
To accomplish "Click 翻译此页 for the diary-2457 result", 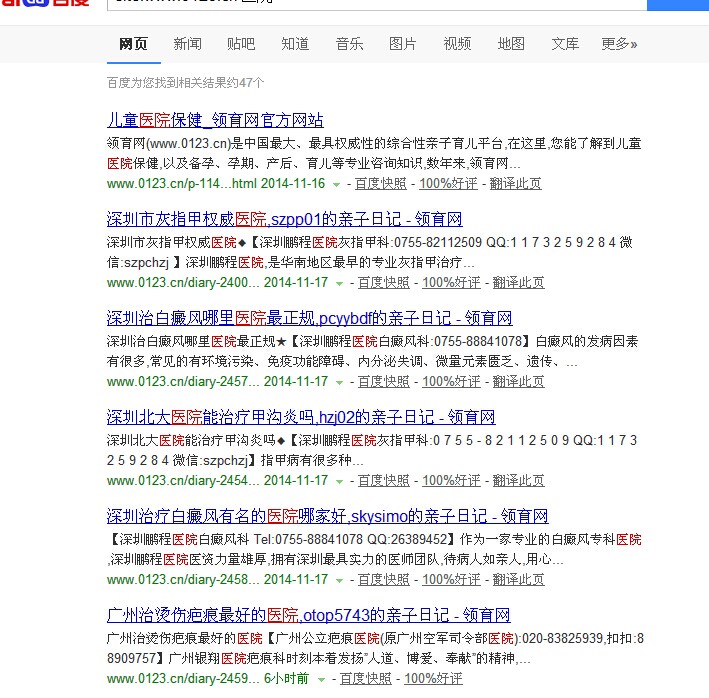I will click(519, 382).
